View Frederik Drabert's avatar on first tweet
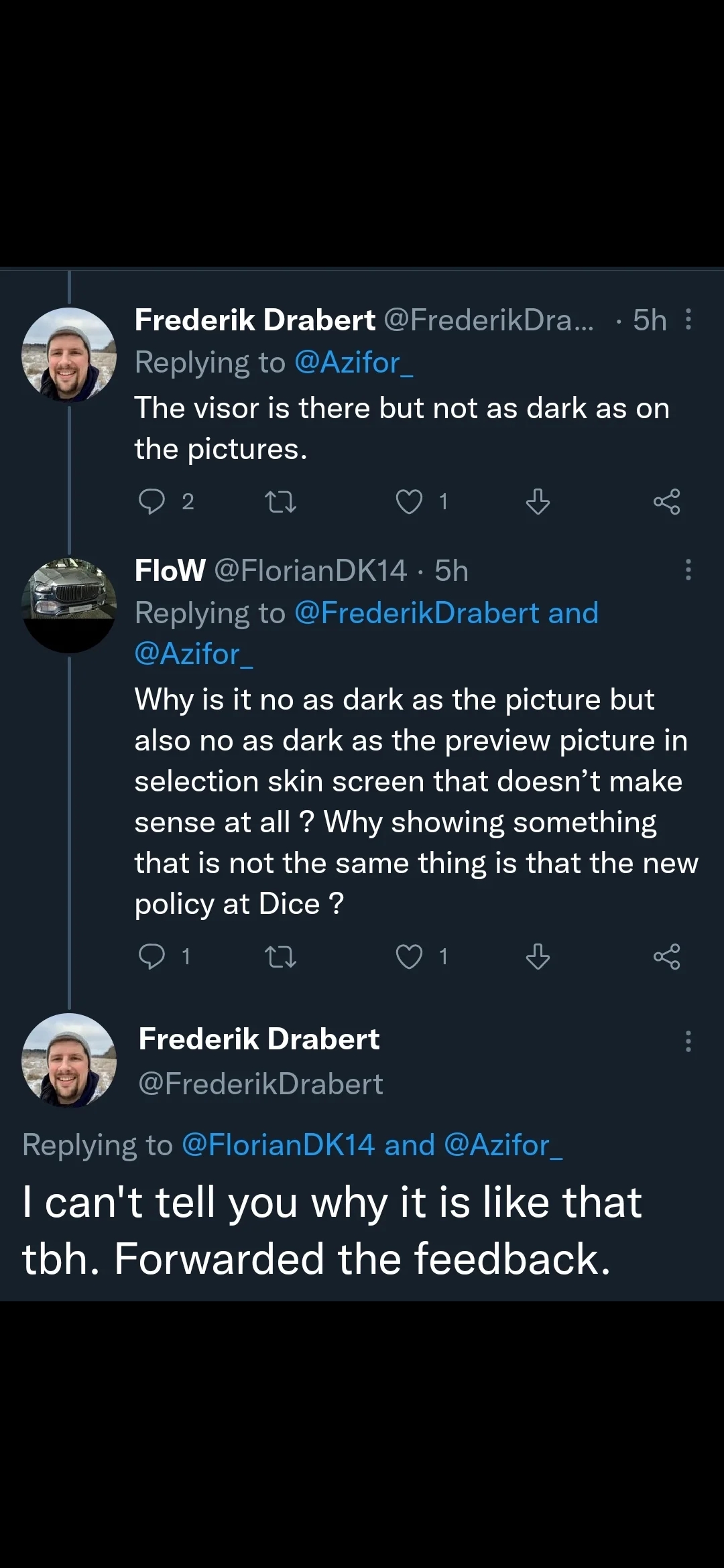724x1568 pixels. [69, 355]
